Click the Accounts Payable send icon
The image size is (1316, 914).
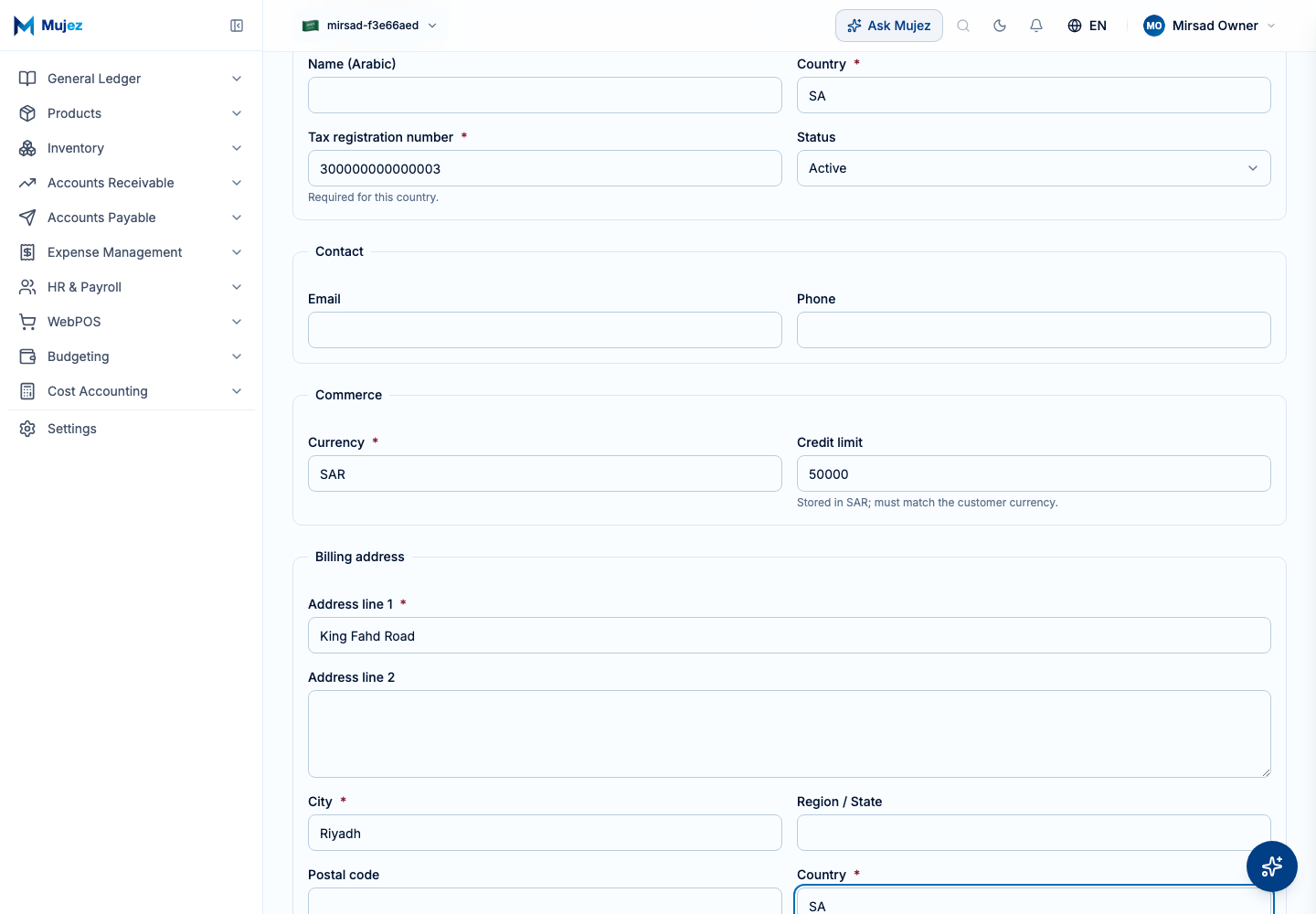(x=27, y=218)
